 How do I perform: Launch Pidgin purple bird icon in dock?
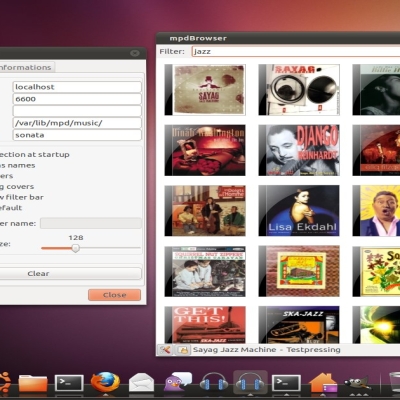[178, 382]
